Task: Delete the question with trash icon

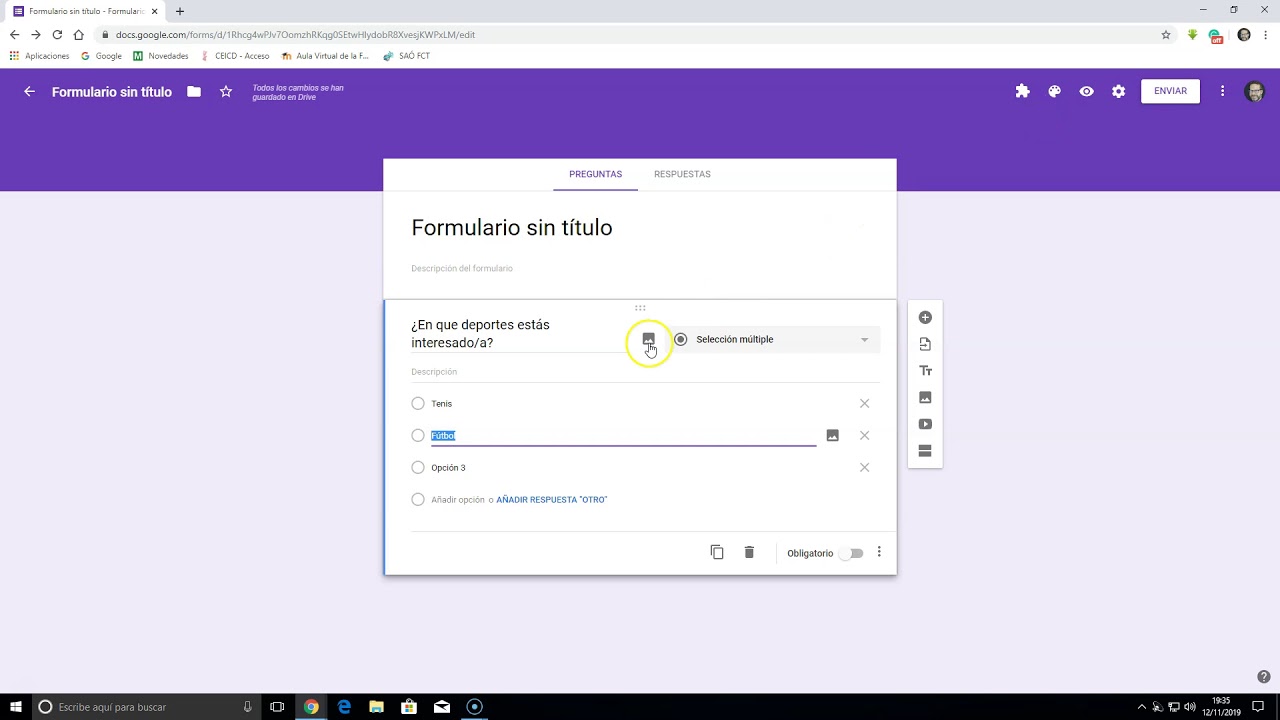Action: click(749, 552)
